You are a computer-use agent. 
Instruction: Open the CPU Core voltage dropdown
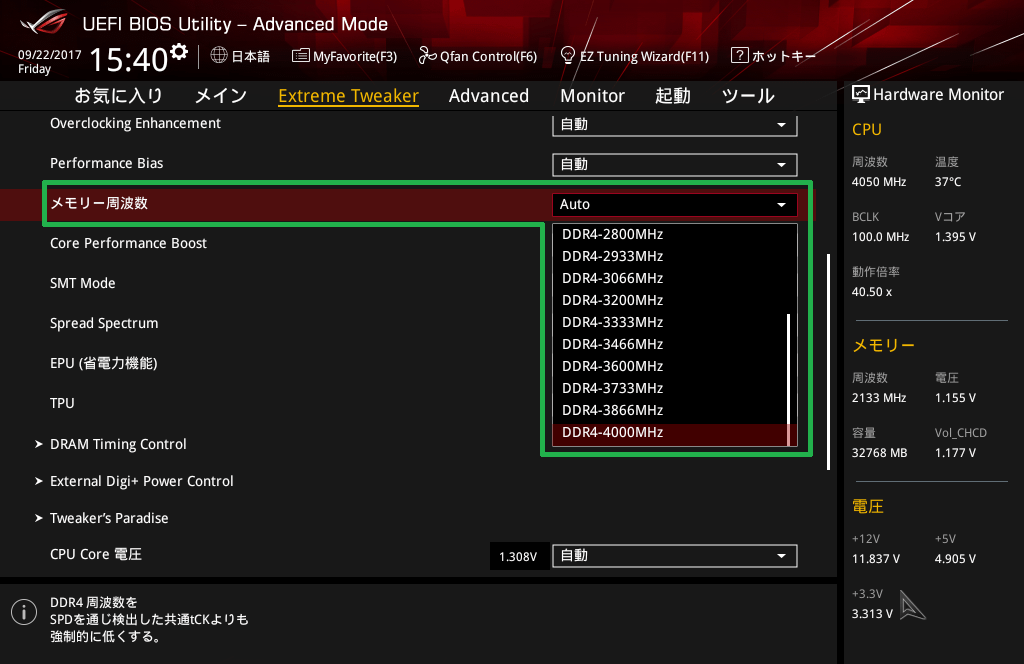(x=674, y=556)
